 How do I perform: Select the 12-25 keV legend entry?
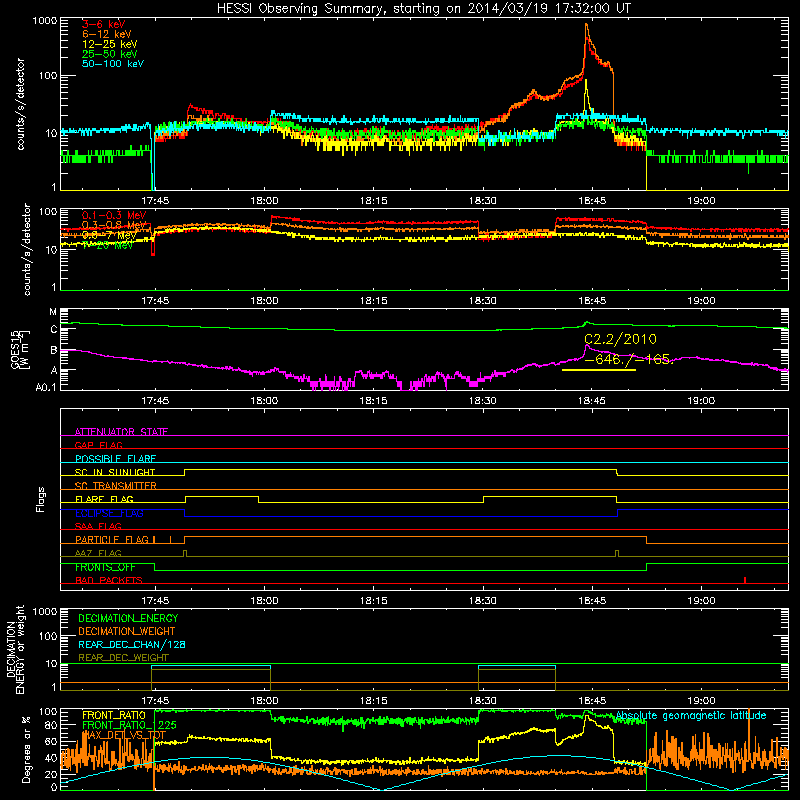click(x=110, y=44)
